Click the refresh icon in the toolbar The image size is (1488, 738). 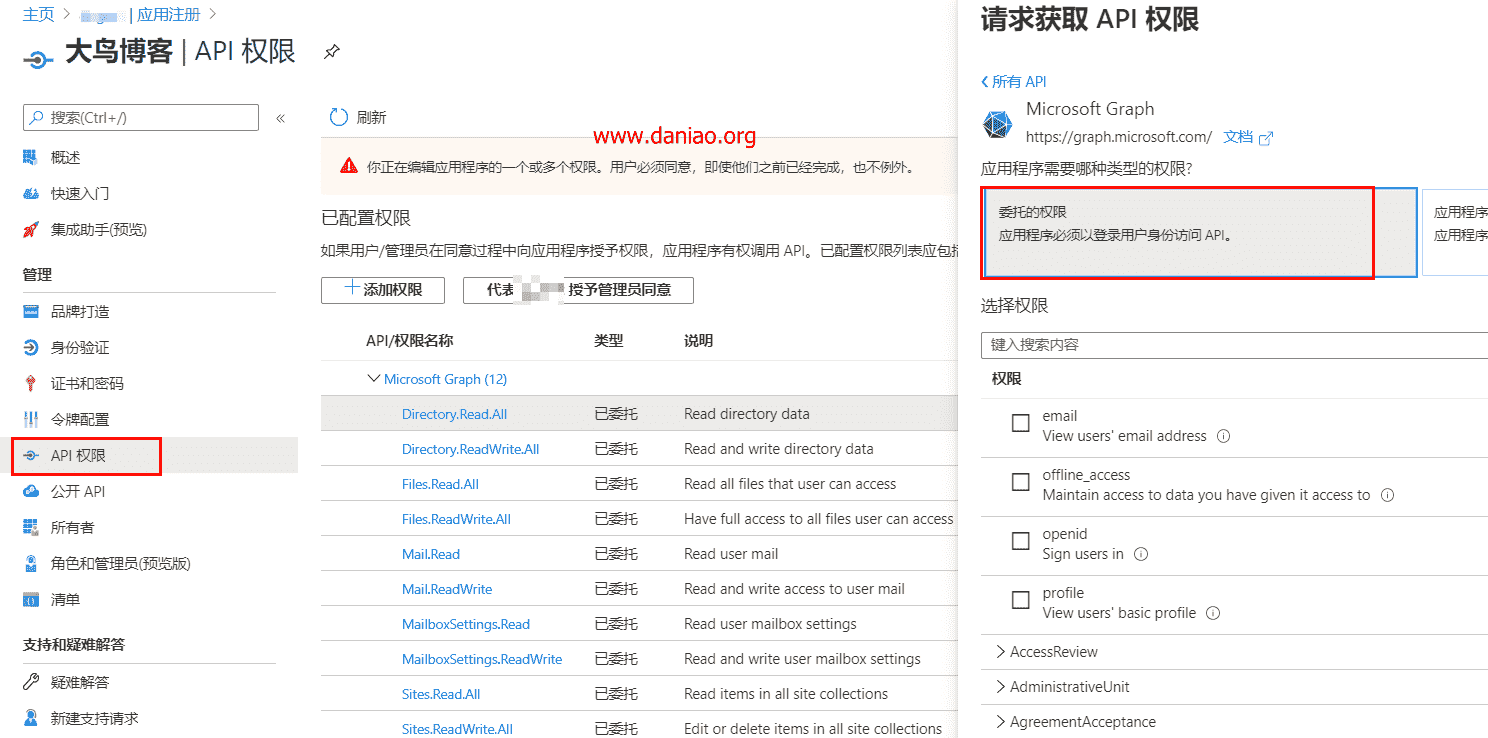click(x=339, y=117)
